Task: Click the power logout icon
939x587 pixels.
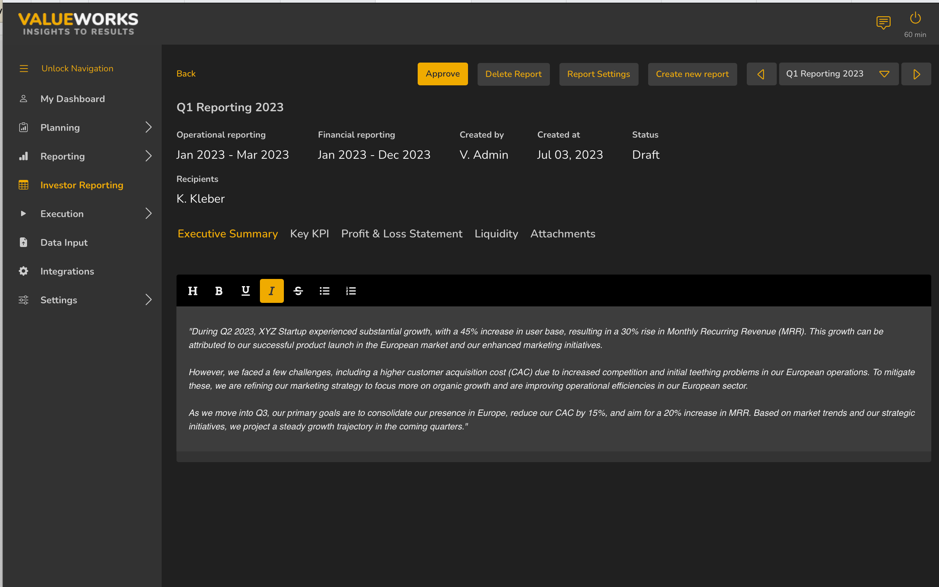Action: pos(915,18)
